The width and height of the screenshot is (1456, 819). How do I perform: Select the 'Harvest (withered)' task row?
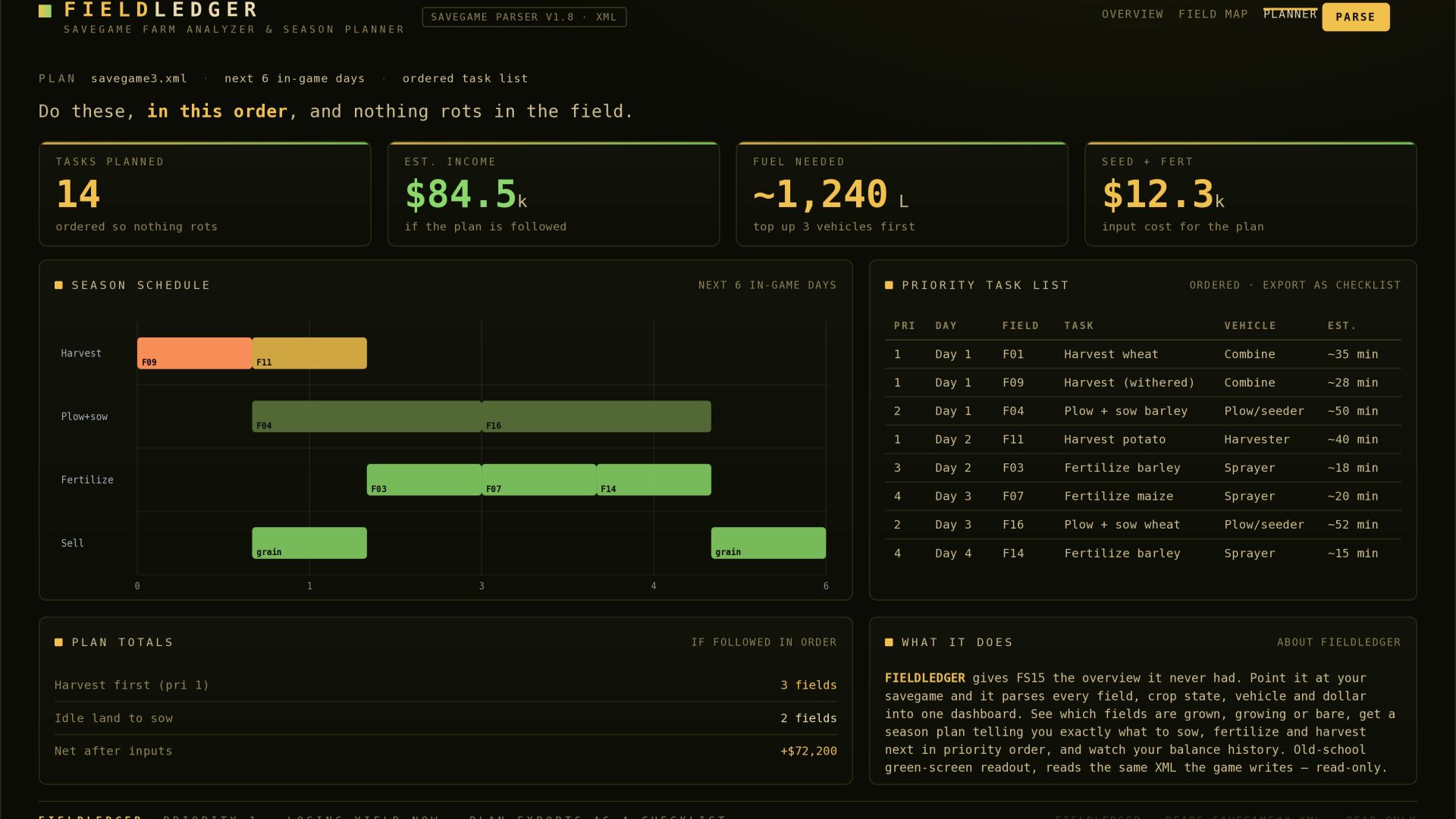point(1143,383)
